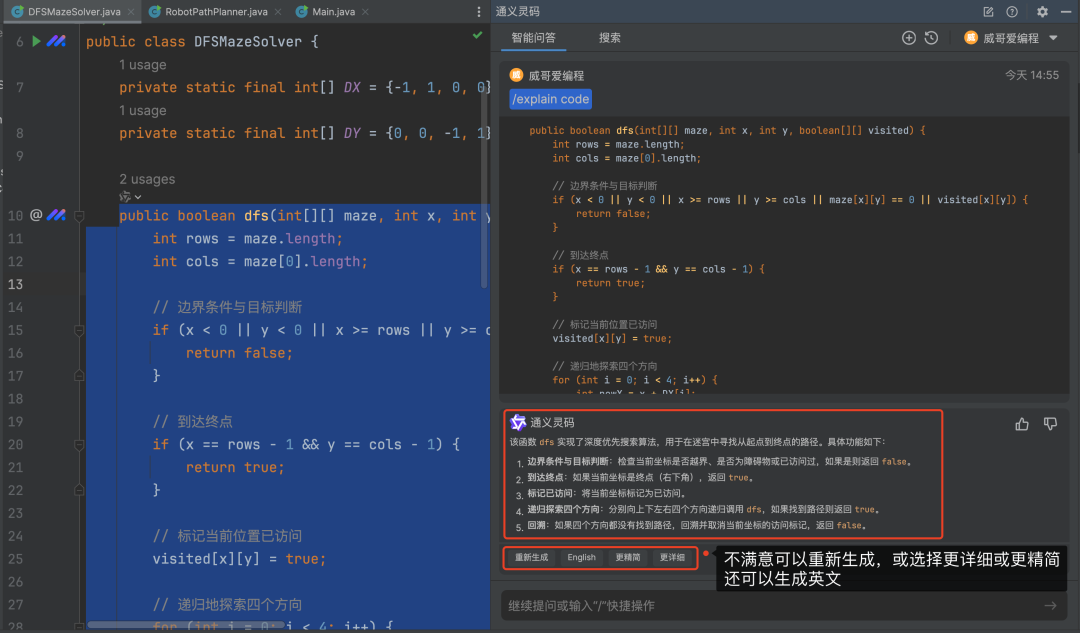Click 'visited[x][y] = true;' on line 25
This screenshot has height=633, width=1080.
[239, 559]
